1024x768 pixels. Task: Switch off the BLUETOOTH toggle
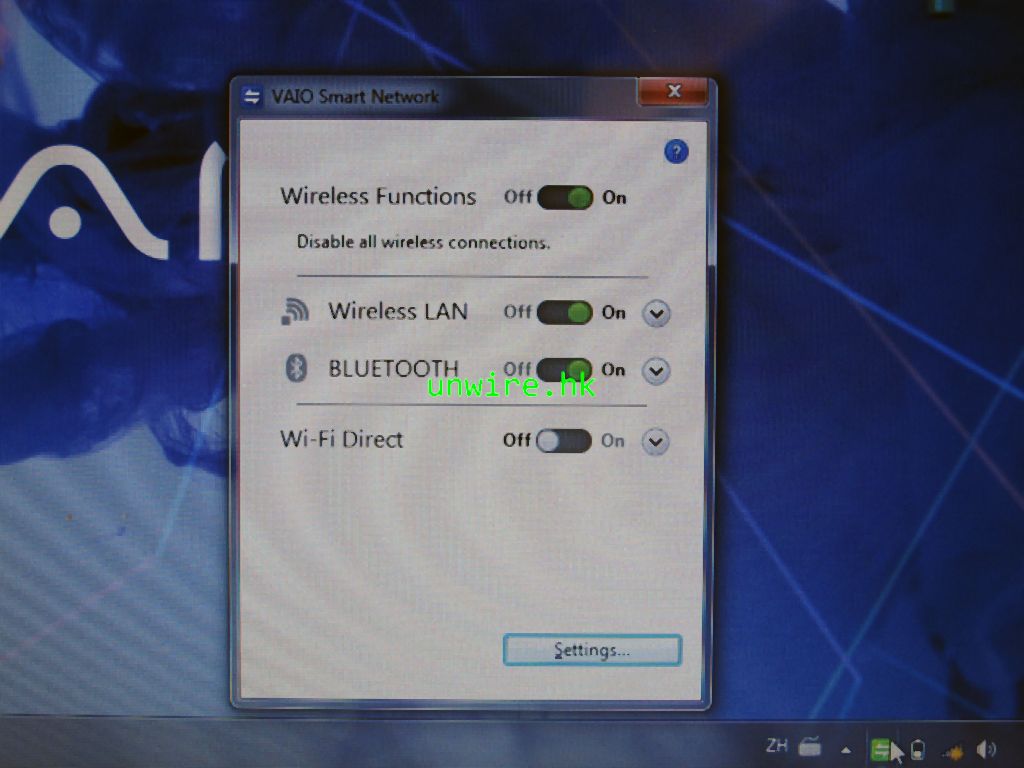click(565, 369)
